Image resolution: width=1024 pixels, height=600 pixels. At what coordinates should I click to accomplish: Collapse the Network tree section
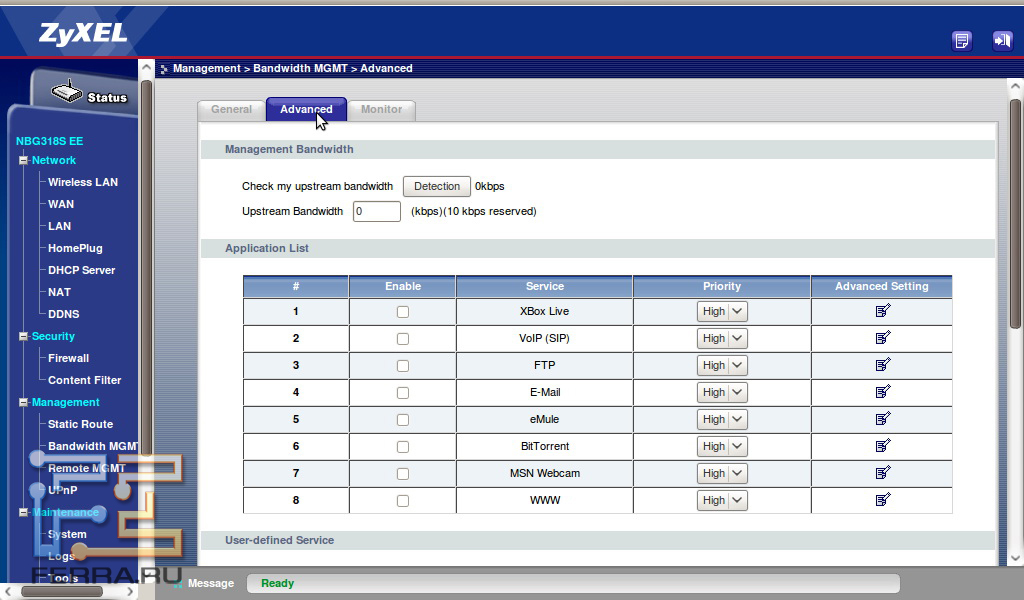pos(24,161)
